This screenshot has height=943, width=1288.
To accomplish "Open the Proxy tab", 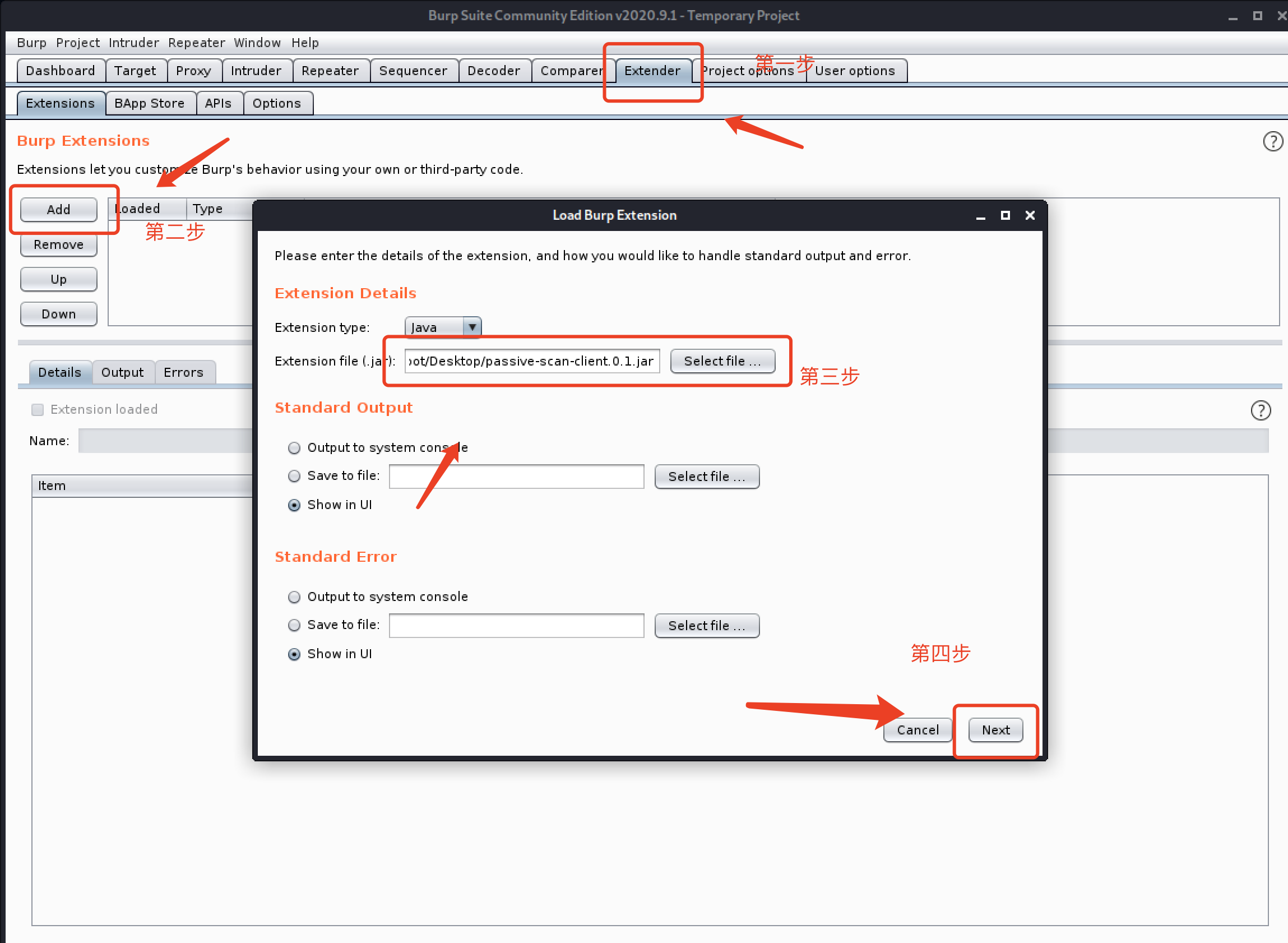I will (x=193, y=71).
